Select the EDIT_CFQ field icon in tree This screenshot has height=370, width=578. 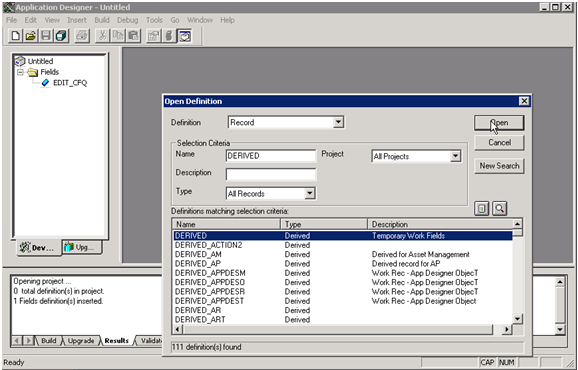pos(45,83)
